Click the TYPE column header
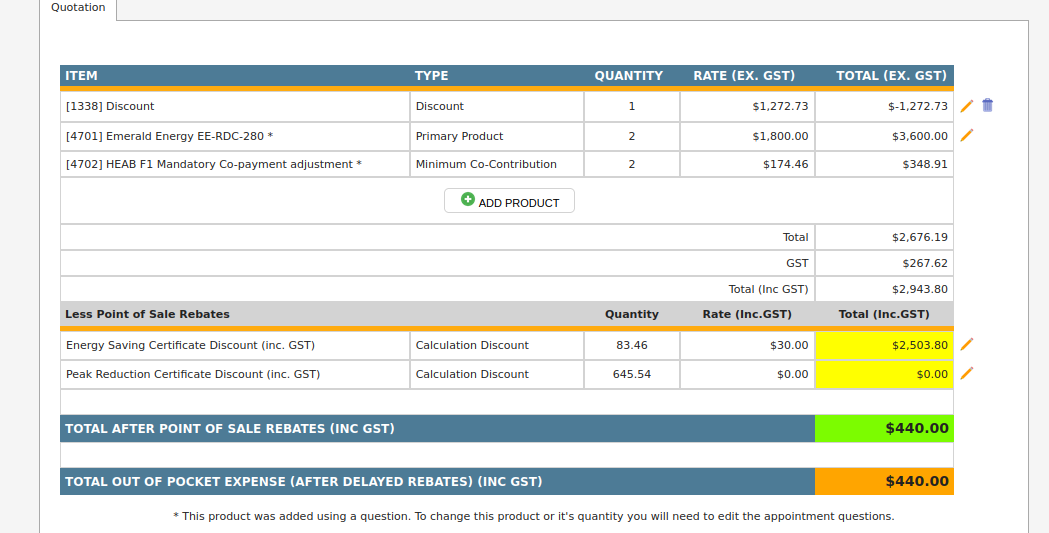Image resolution: width=1049 pixels, height=533 pixels. [431, 76]
